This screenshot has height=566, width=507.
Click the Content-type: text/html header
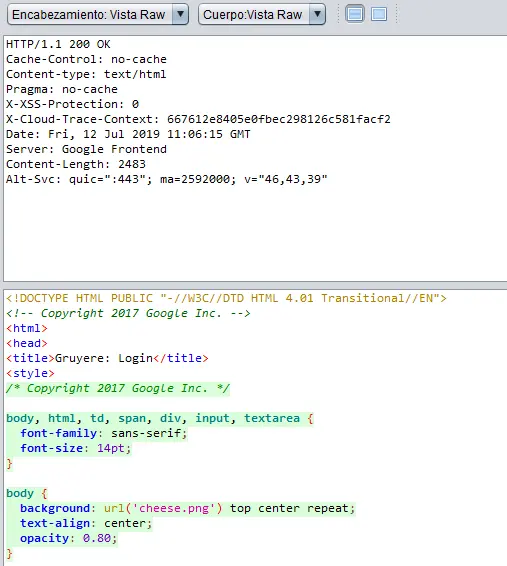[86, 74]
